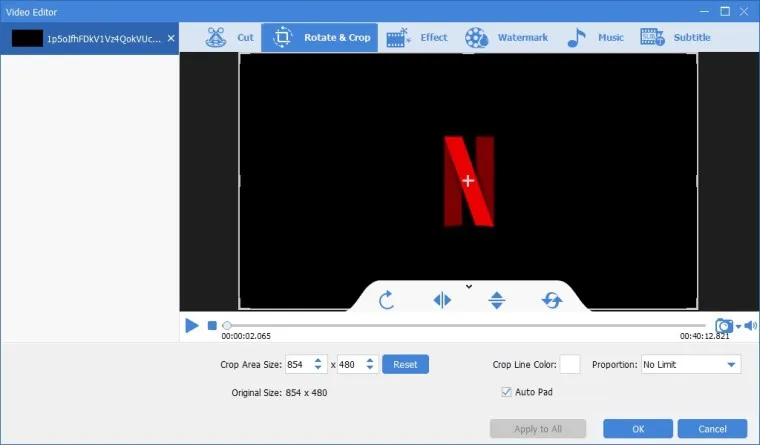Click the total duration 00:40:12.821
This screenshot has height=445, width=760.
point(704,336)
